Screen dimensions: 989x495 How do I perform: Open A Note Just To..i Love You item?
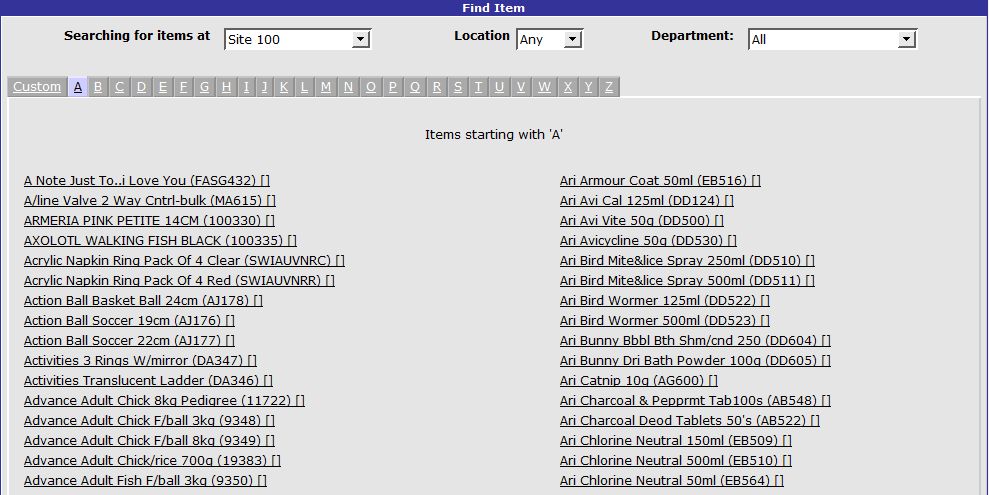[x=147, y=181]
